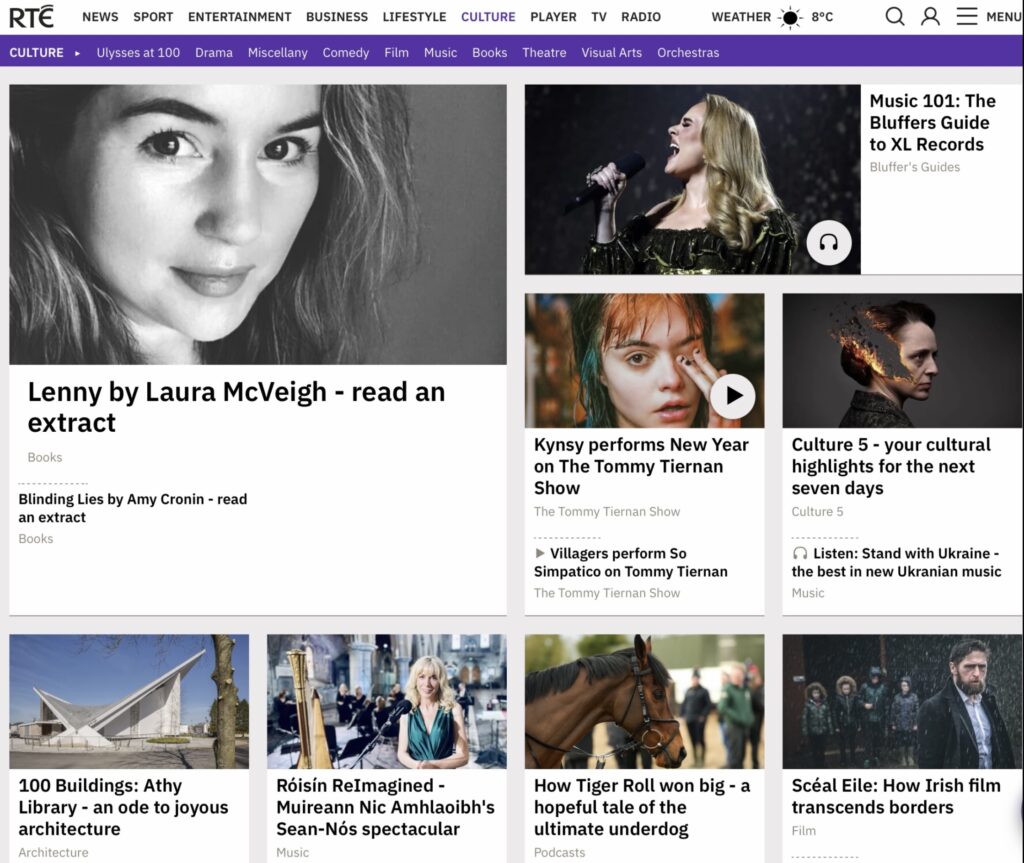Open the Lifestyle section

[415, 17]
